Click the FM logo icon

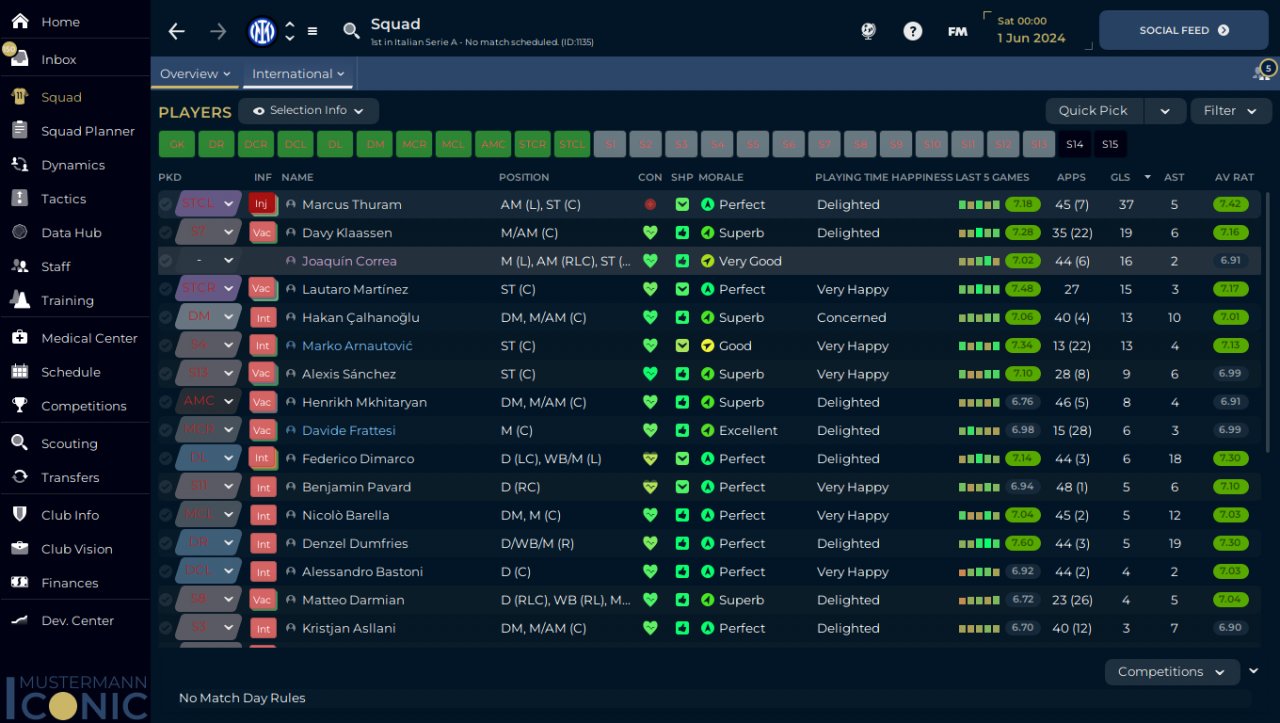[957, 31]
